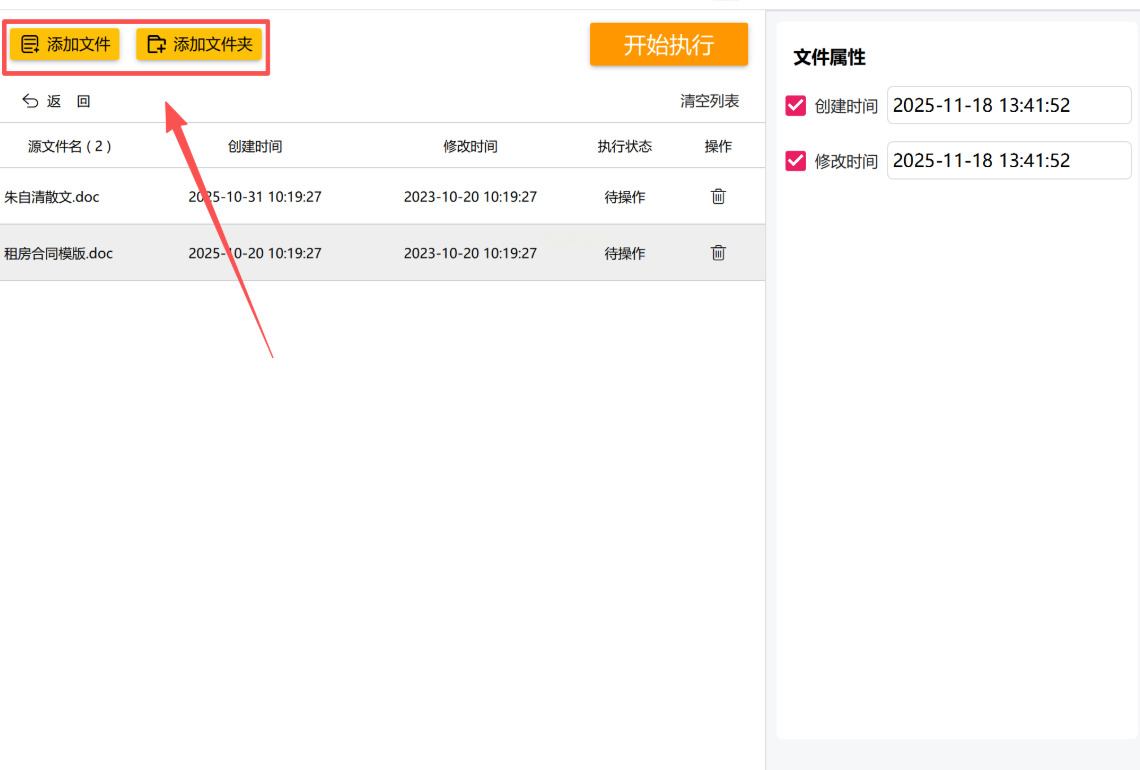This screenshot has height=770, width=1140.
Task: Go back using the 返回 arrow
Action: [x=56, y=101]
